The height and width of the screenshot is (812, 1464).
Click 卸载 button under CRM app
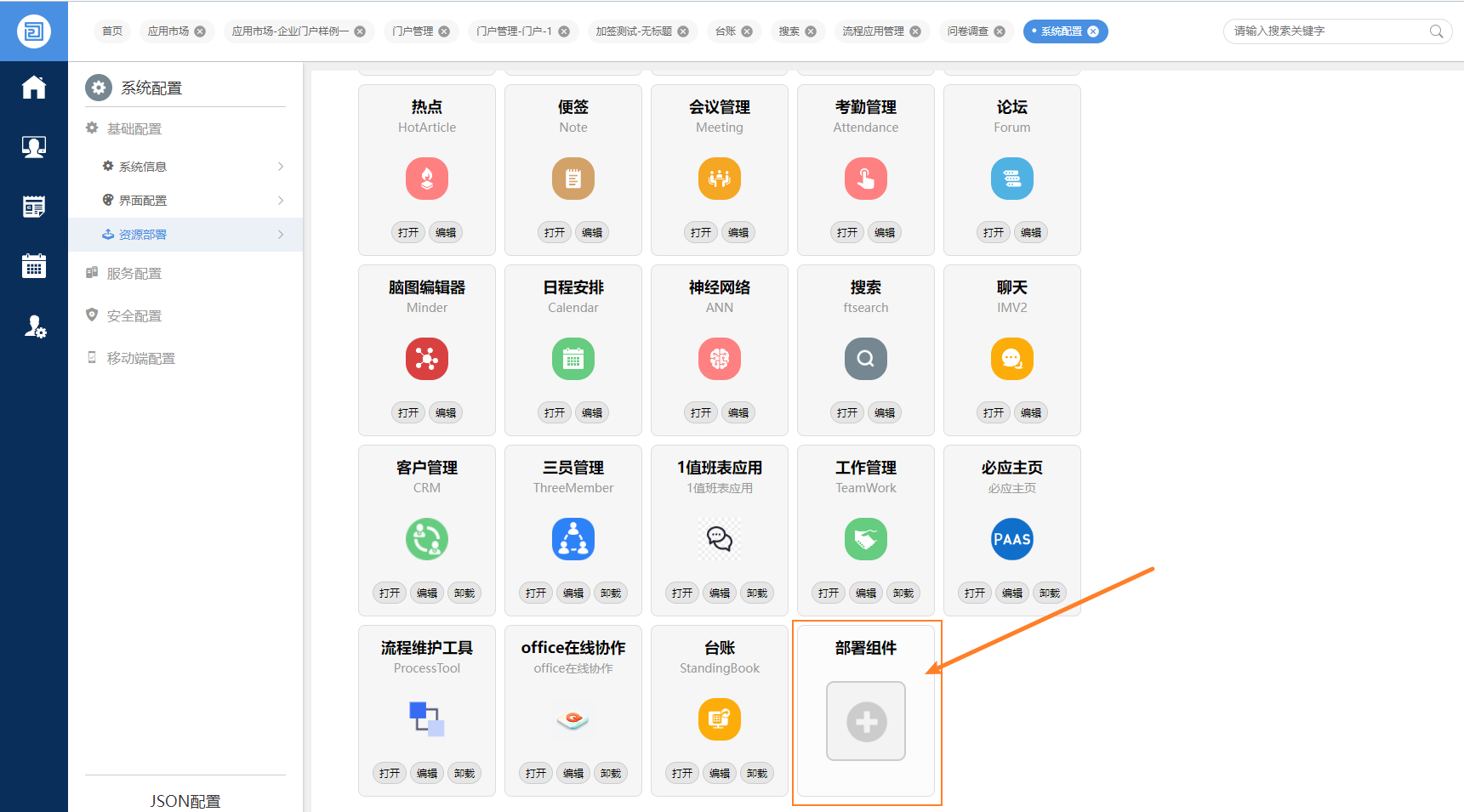tap(464, 593)
